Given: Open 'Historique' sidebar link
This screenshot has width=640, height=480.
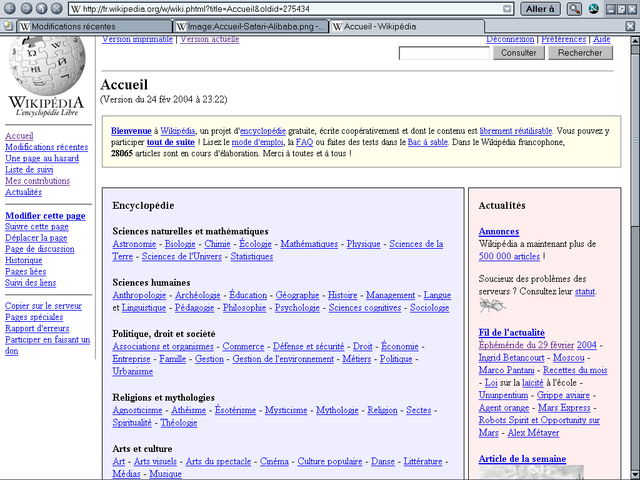Looking at the screenshot, I should (24, 260).
